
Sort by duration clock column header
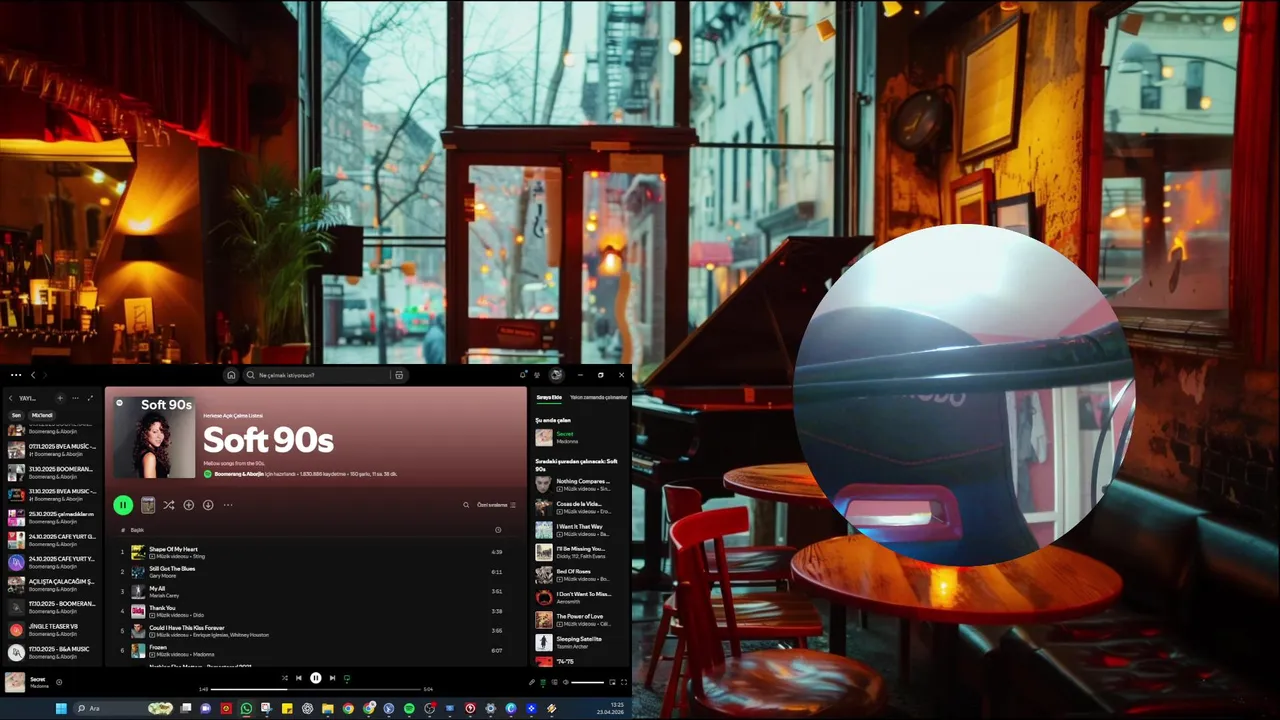(498, 530)
